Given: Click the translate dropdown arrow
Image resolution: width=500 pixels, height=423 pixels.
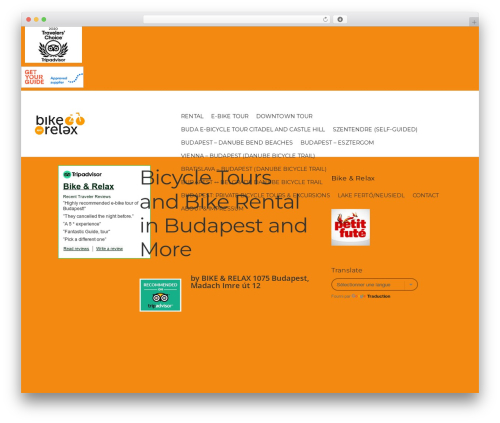Looking at the screenshot, I should pos(411,285).
